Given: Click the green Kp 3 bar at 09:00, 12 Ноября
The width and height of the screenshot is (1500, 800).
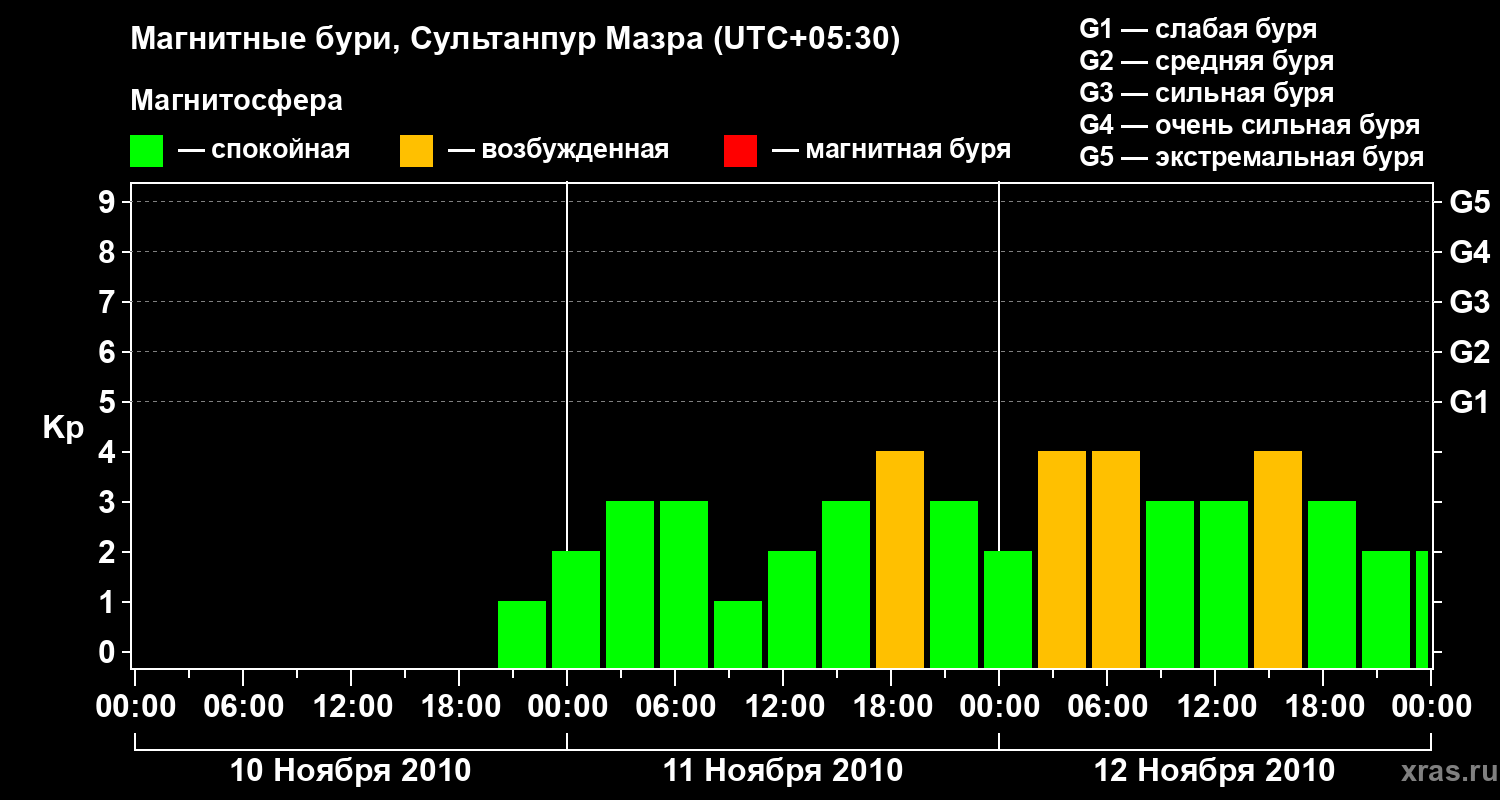Looking at the screenshot, I should point(1170,584).
